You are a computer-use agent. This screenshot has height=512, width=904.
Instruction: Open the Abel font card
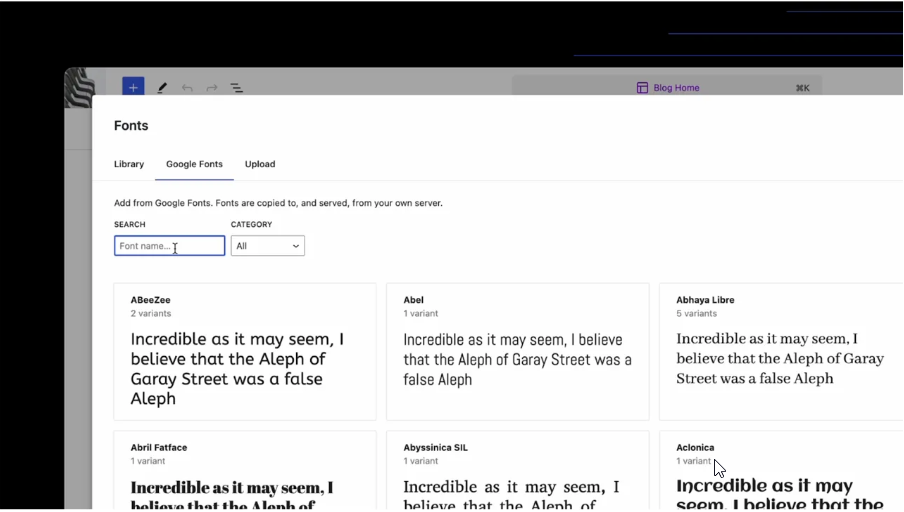point(518,352)
